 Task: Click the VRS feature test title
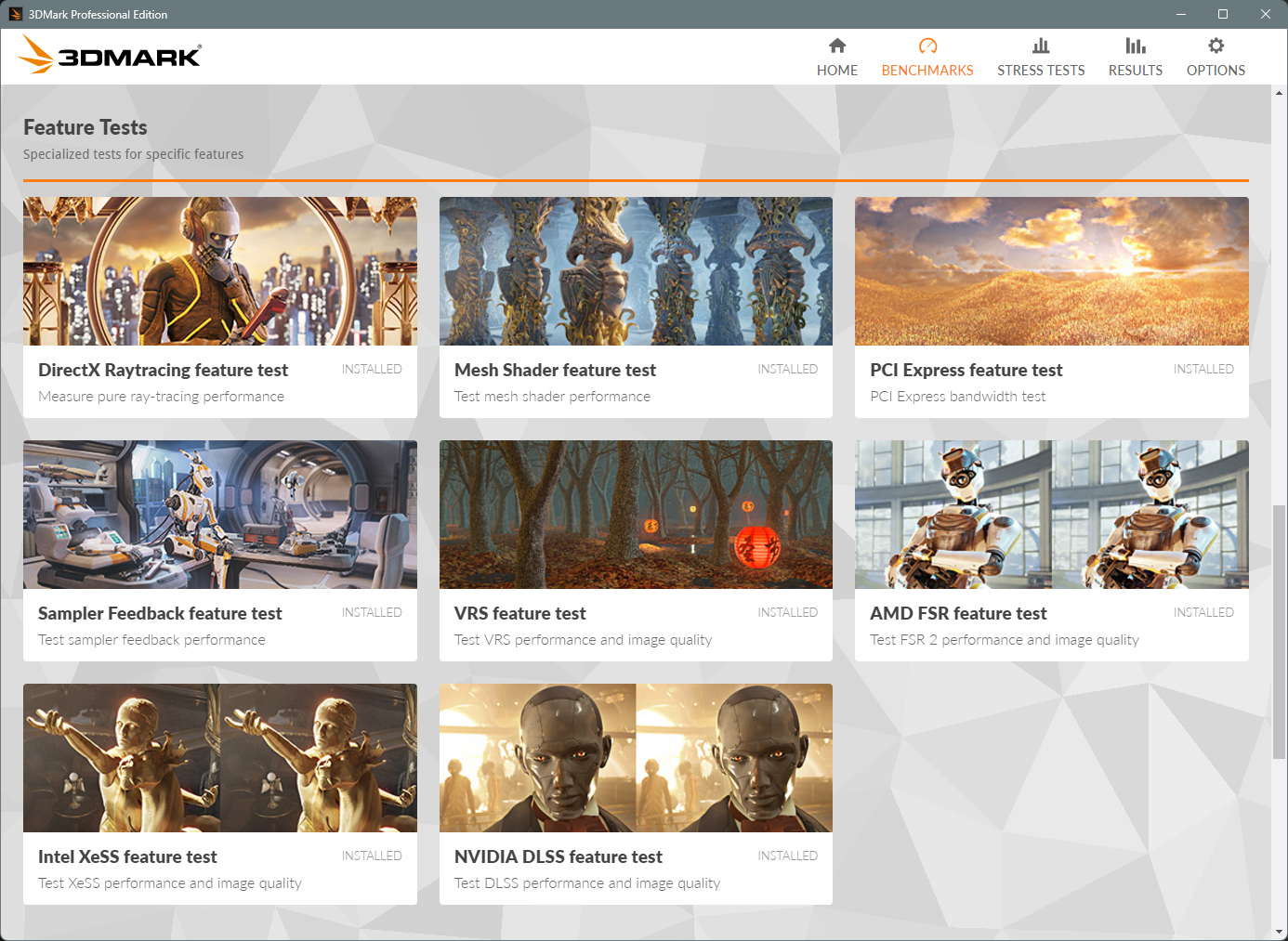click(520, 613)
